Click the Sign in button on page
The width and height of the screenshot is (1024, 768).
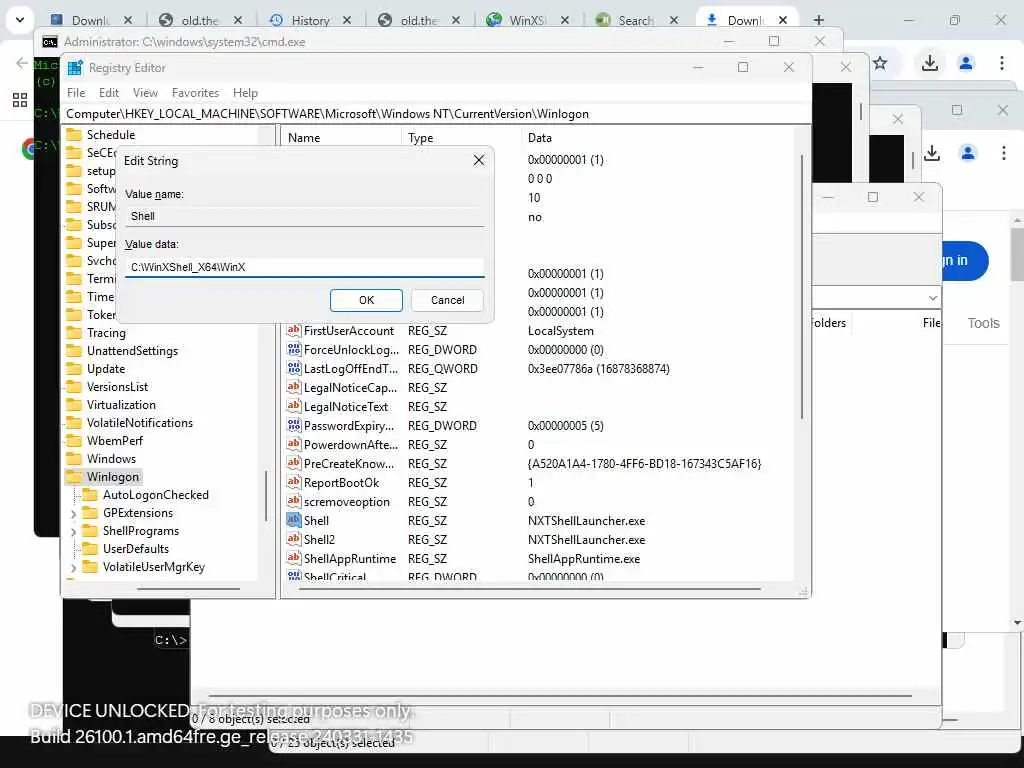965,261
